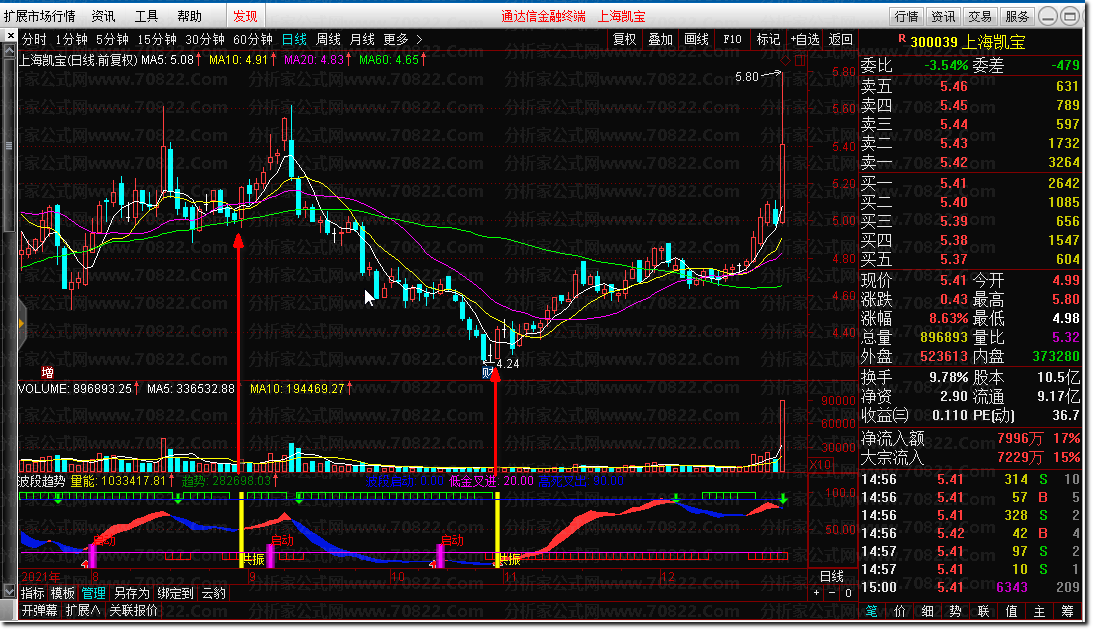Click the 另存为 save-as button
This screenshot has height=630, width=1094.
coord(131,593)
